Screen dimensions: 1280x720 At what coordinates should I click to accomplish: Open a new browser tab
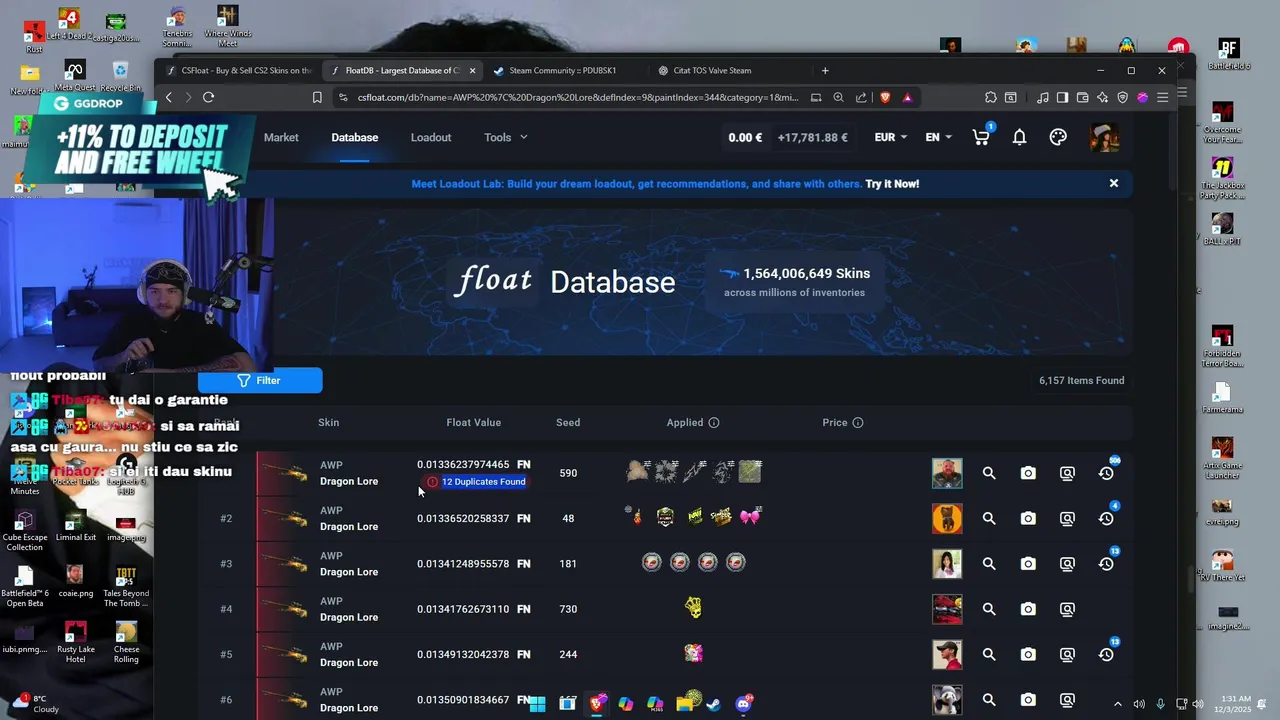click(x=825, y=70)
